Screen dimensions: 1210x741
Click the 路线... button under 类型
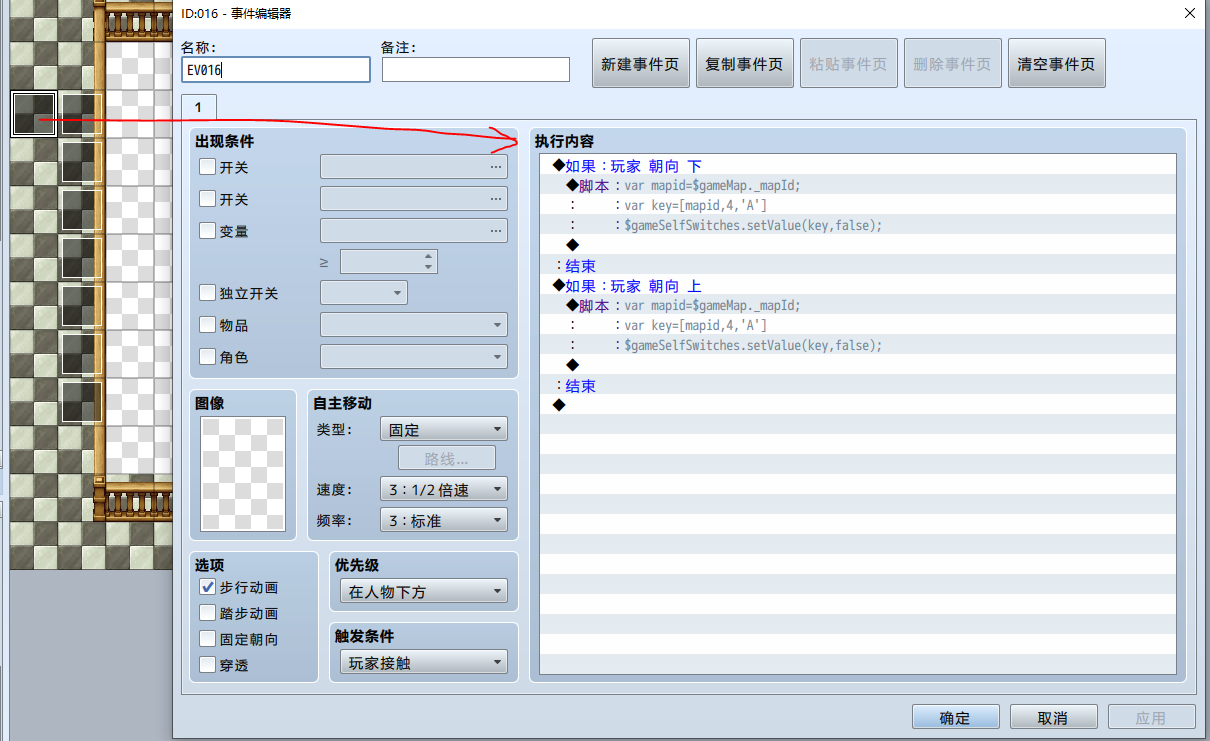[447, 459]
